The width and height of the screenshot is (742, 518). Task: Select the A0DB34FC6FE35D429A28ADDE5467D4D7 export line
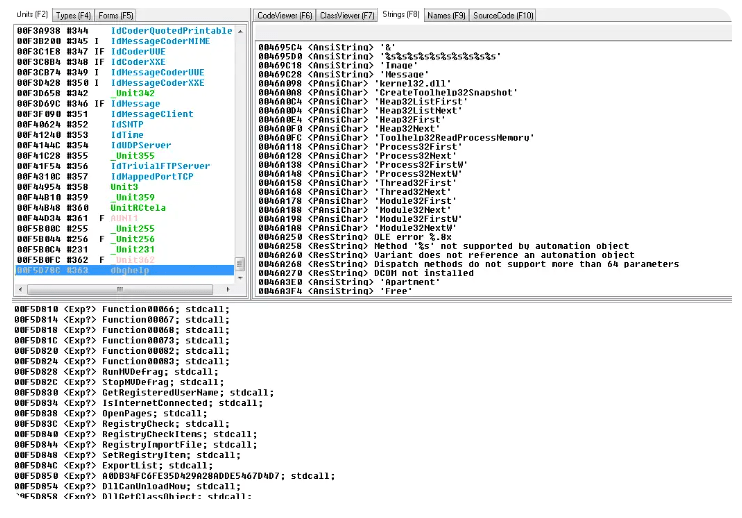point(175,476)
